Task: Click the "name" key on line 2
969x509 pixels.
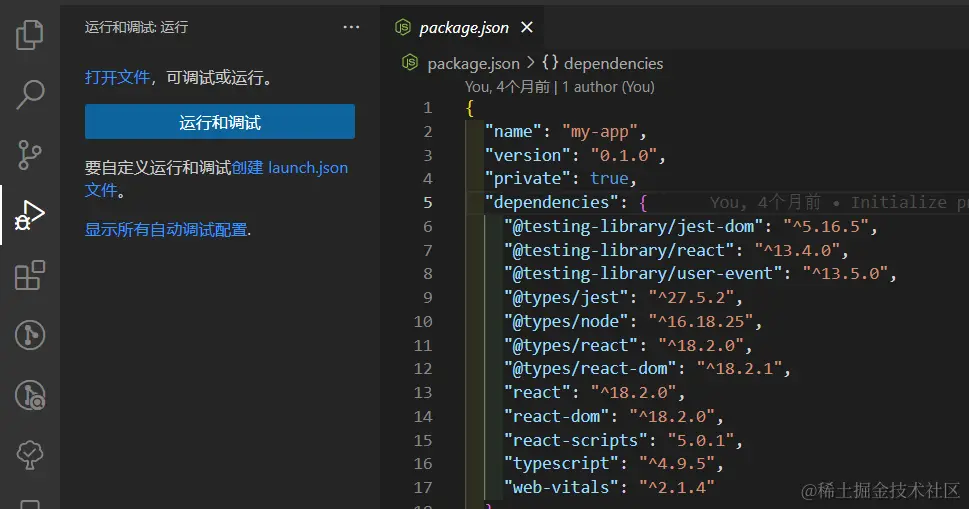Action: point(513,132)
